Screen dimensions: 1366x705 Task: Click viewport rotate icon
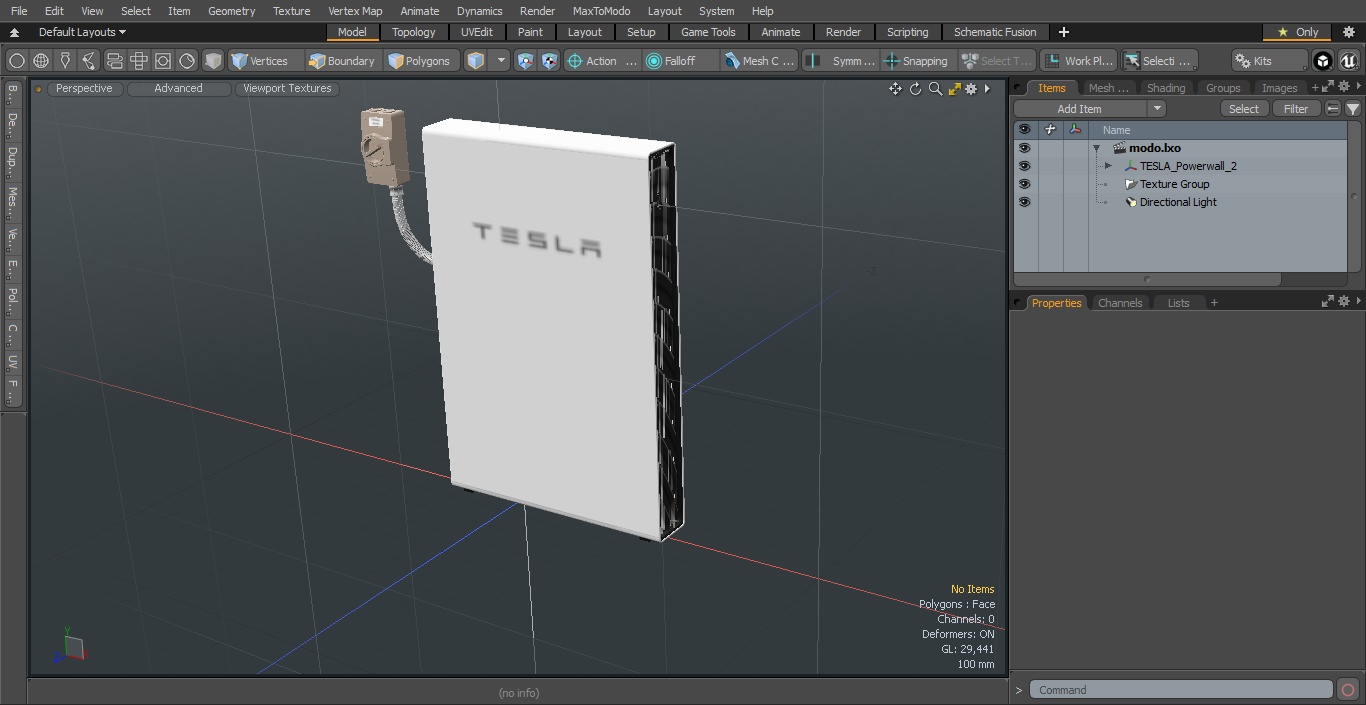pyautogui.click(x=915, y=89)
